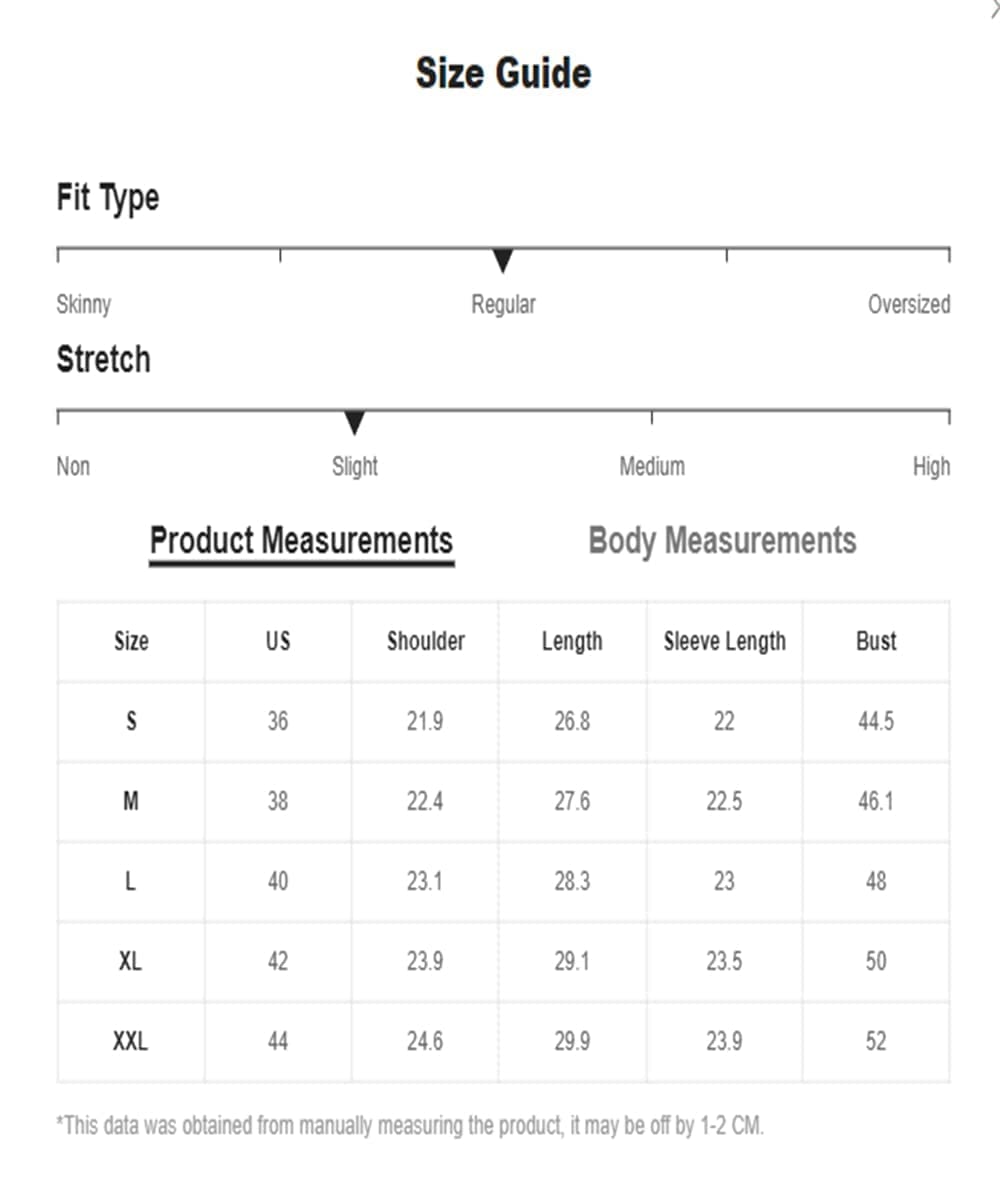
Task: Click the XL bust value 50
Action: click(x=876, y=961)
